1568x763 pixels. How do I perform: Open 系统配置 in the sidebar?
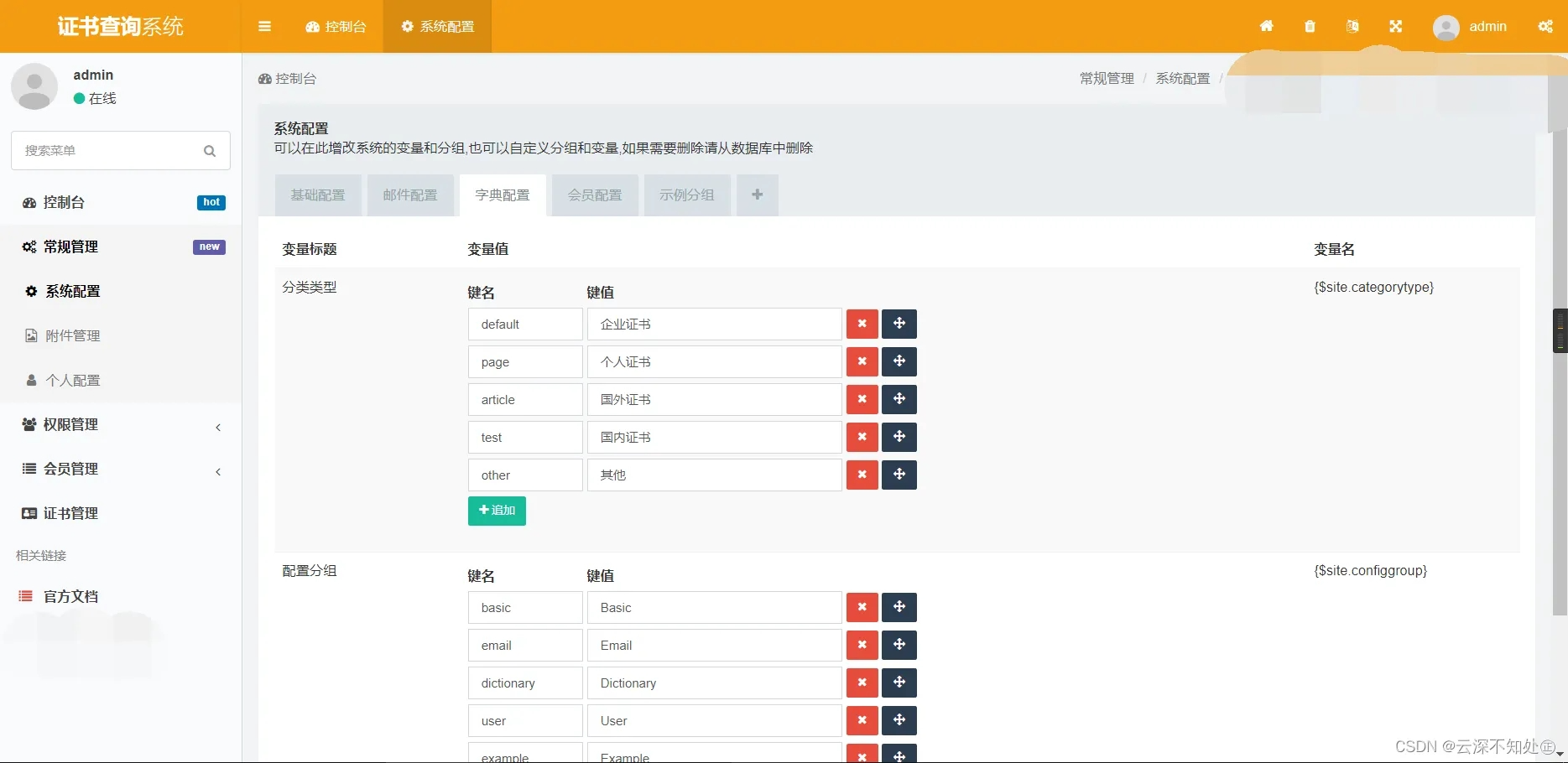coord(121,291)
